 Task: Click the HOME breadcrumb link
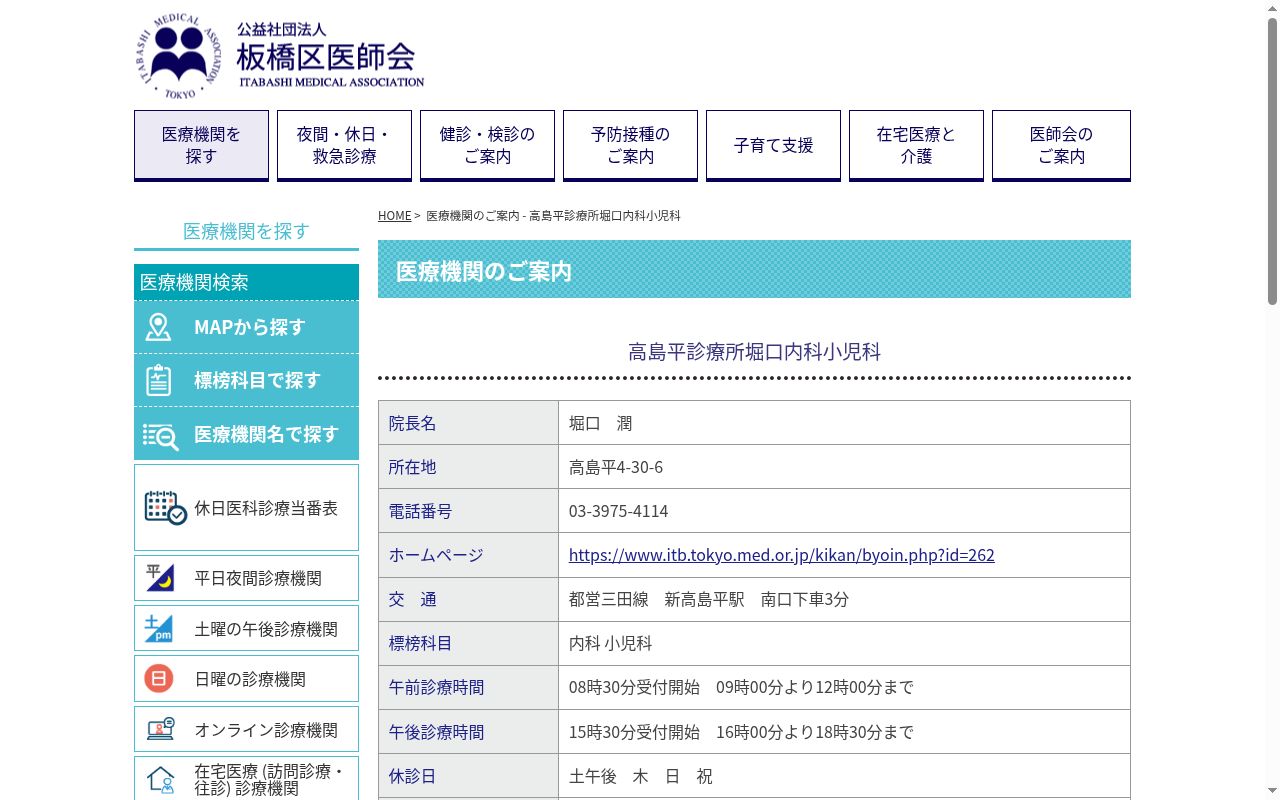tap(394, 216)
